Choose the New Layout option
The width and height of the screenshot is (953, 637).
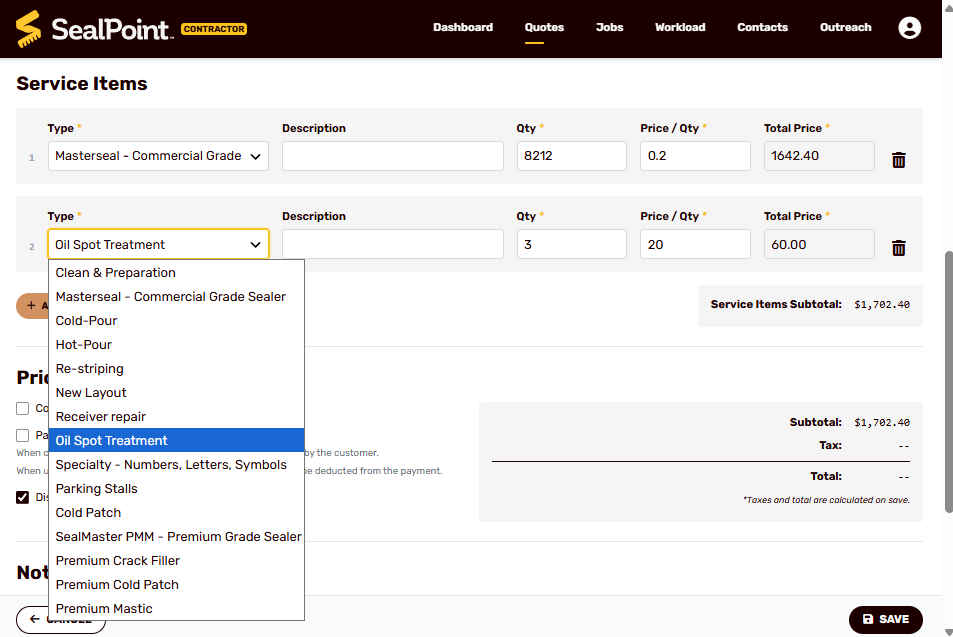tap(176, 393)
